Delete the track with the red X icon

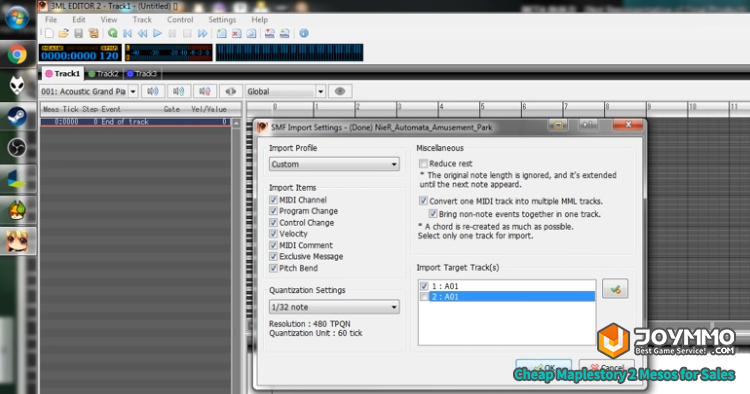click(x=236, y=33)
